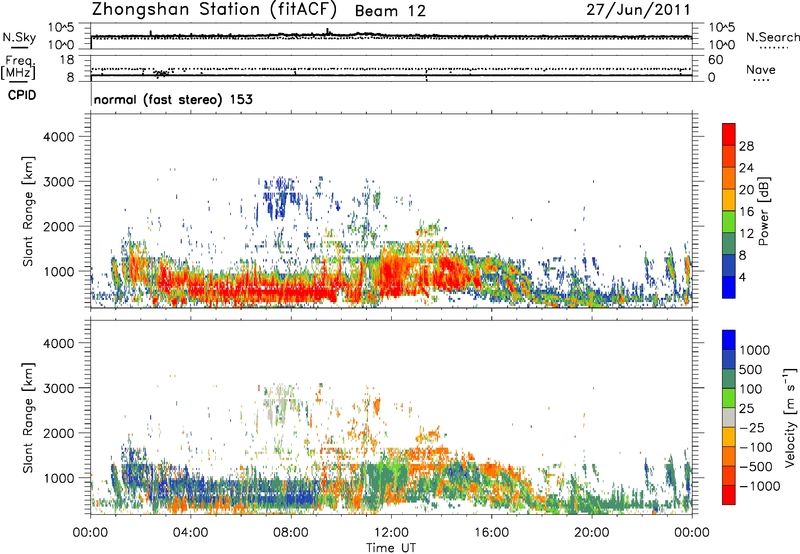Click the frequency trace plot
This screenshot has height=554, width=800.
391,68
